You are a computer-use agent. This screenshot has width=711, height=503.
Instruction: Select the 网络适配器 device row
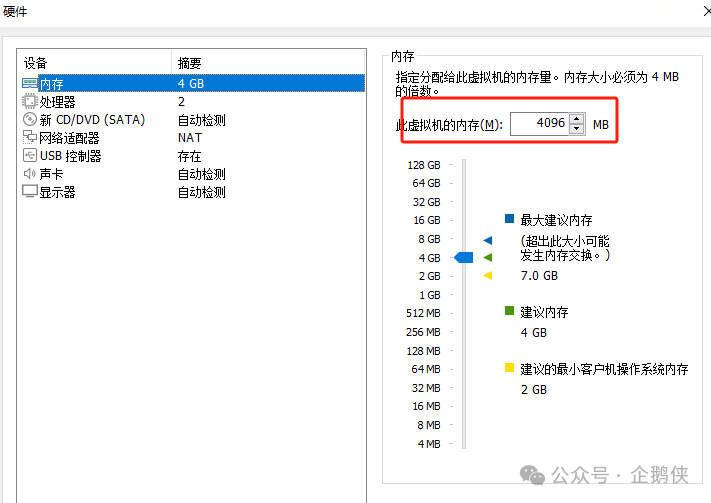tap(193, 137)
